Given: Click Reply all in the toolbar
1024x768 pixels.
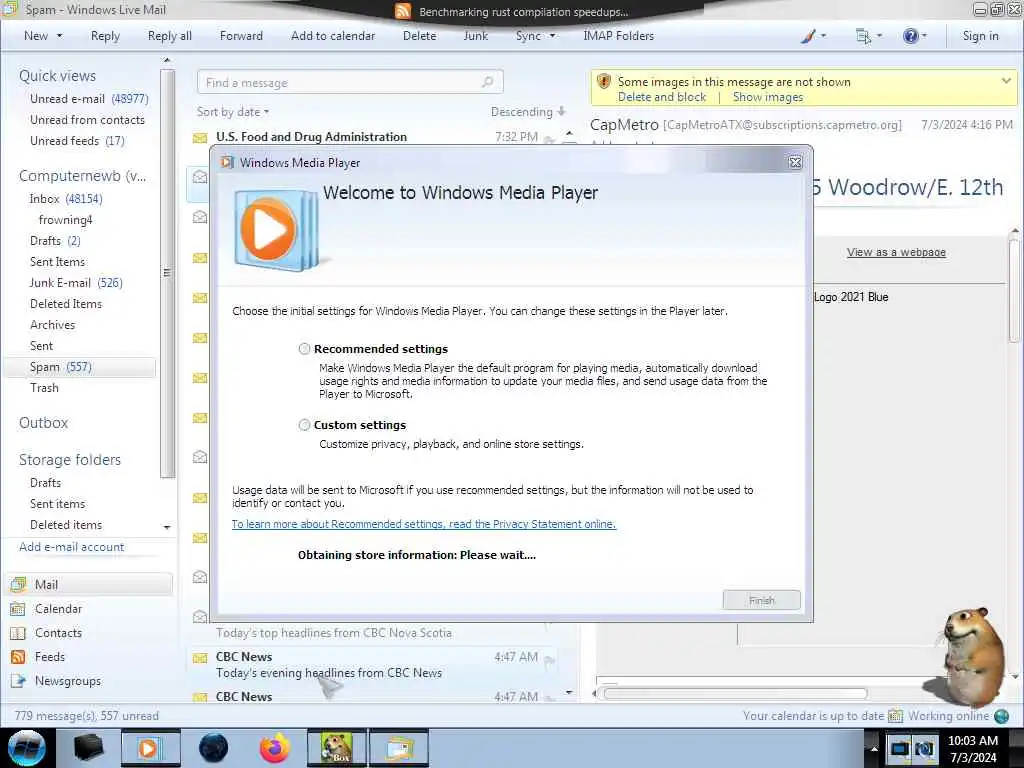Looking at the screenshot, I should 170,36.
